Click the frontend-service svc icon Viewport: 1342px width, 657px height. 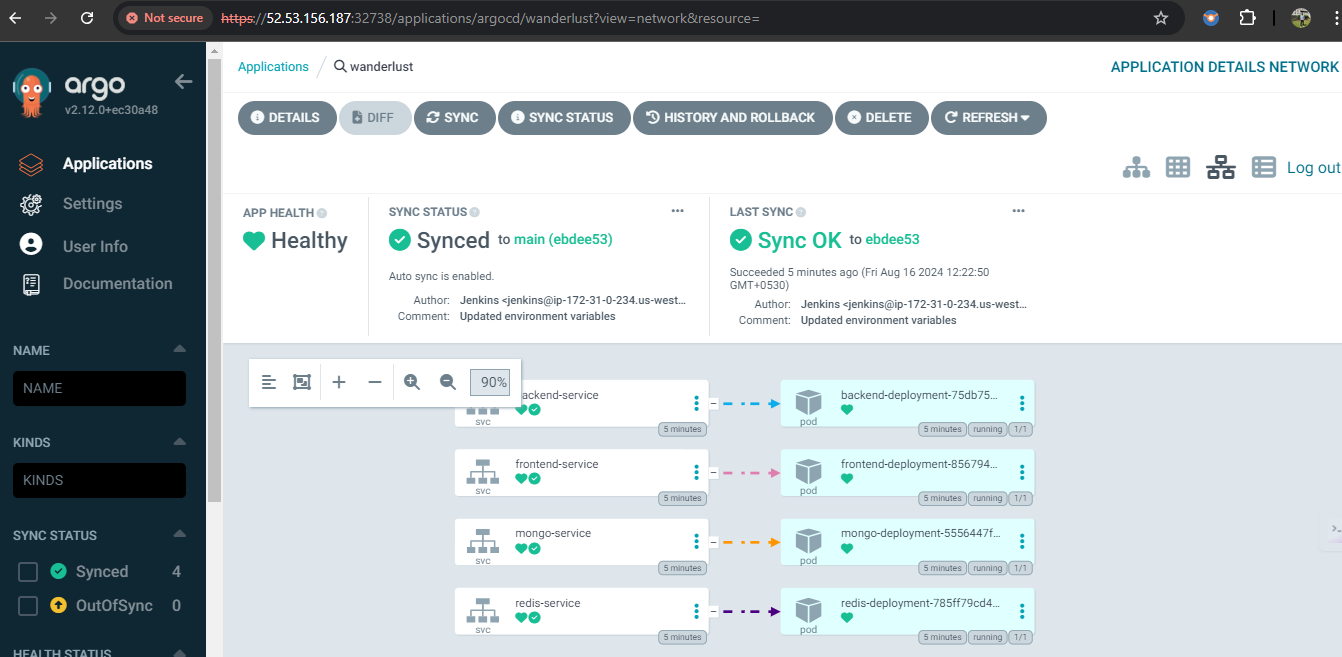pos(483,471)
